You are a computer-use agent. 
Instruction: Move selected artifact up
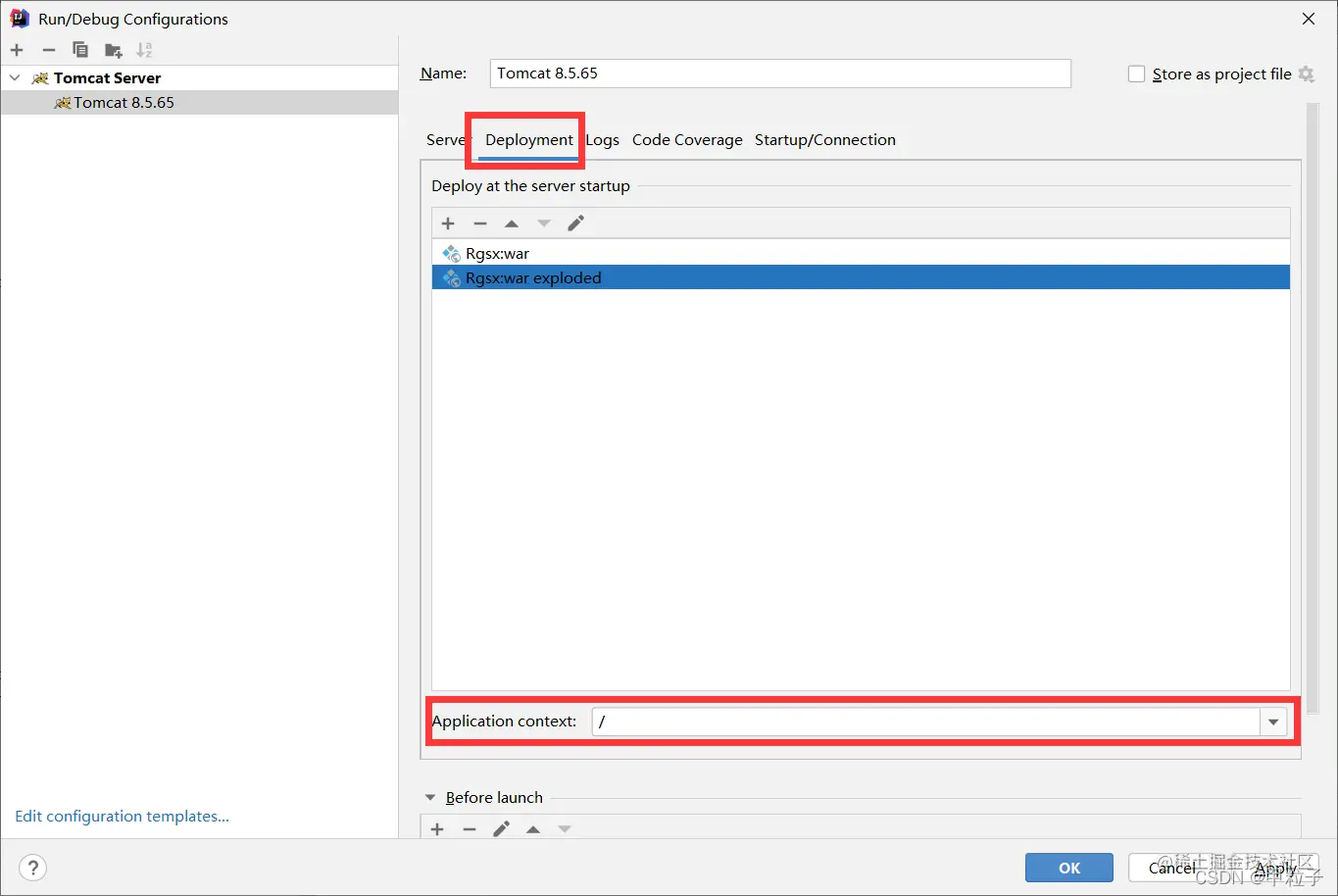pos(512,224)
